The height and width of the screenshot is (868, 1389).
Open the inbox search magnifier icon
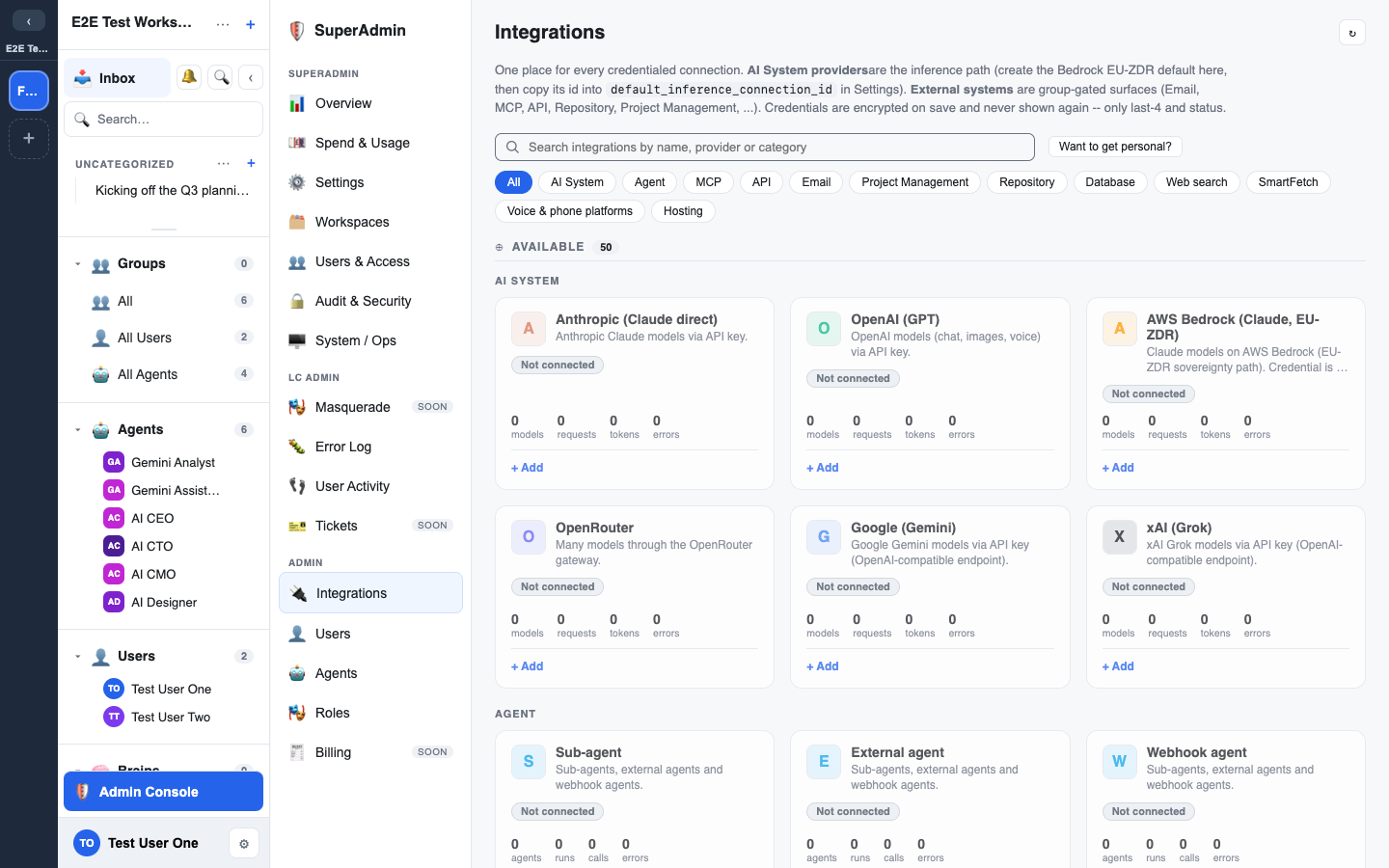[222, 77]
